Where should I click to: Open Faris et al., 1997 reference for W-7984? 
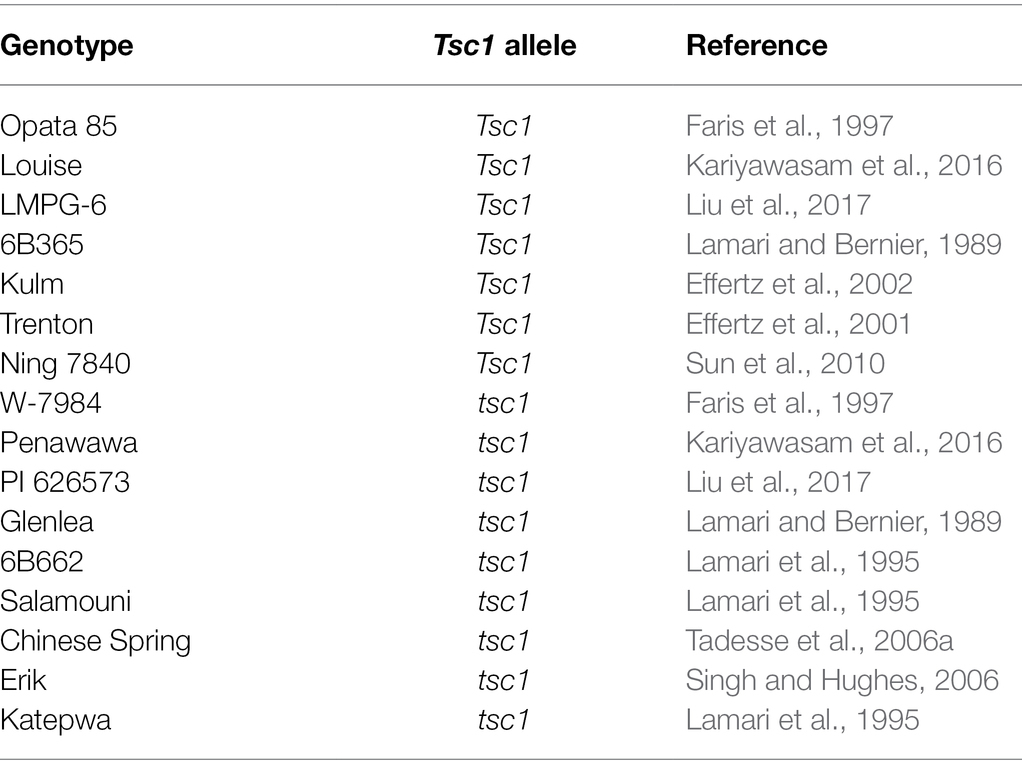pos(789,403)
